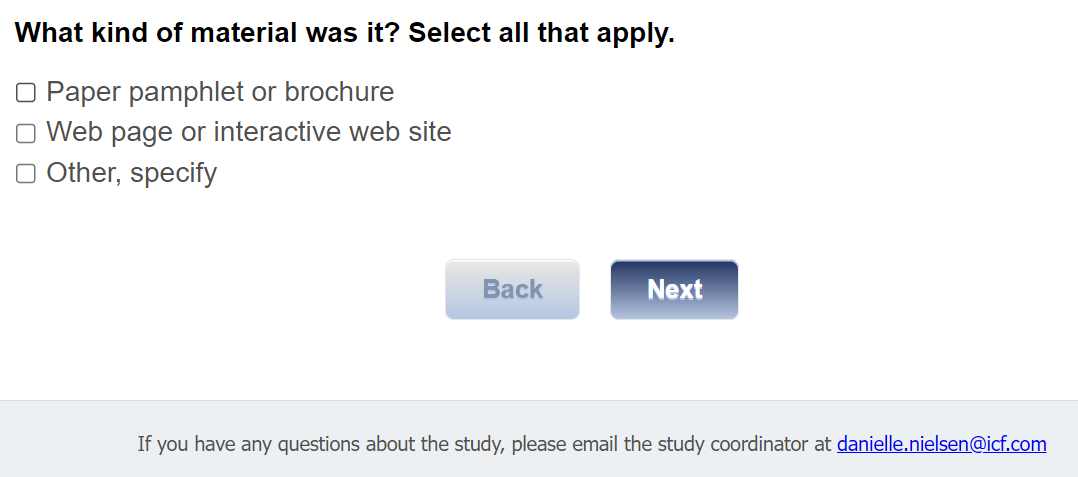Go to previous page with Back button
The width and height of the screenshot is (1078, 477).
click(x=512, y=290)
